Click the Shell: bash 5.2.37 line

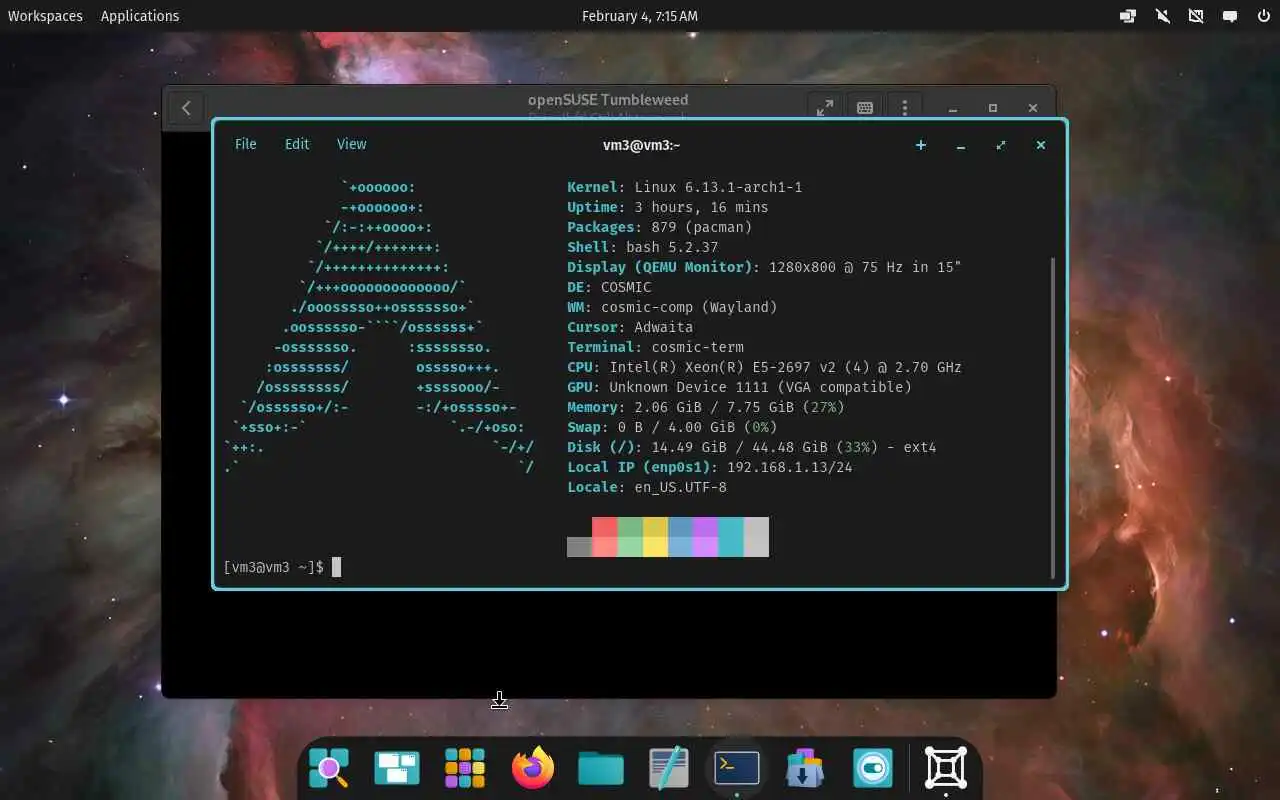click(643, 247)
